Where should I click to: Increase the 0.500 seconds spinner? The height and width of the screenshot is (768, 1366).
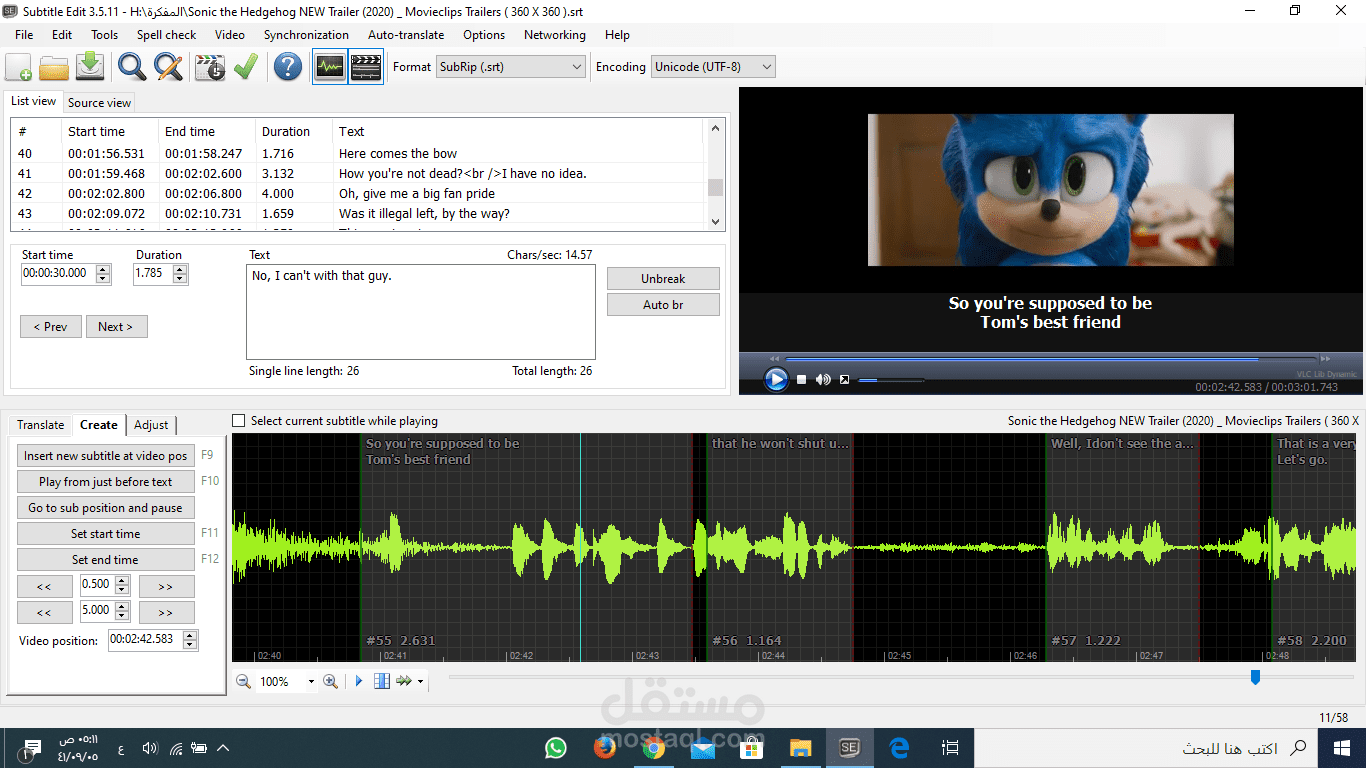coord(123,580)
